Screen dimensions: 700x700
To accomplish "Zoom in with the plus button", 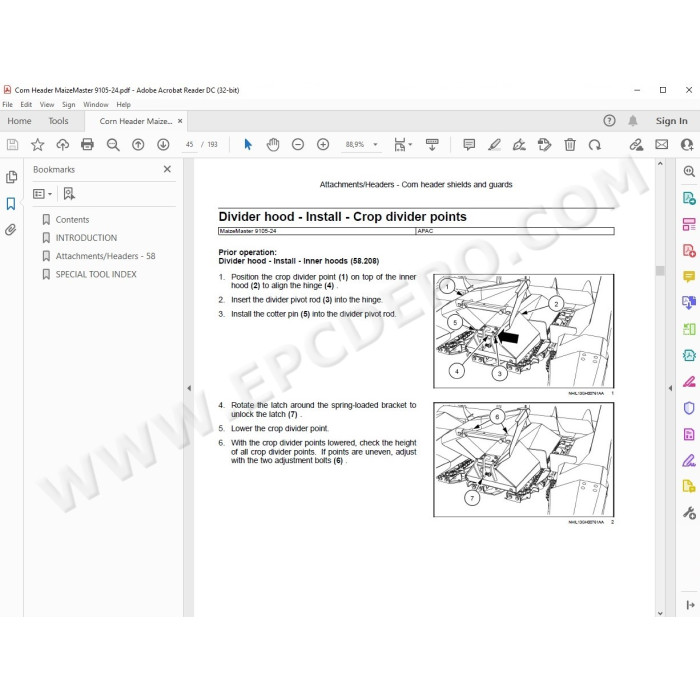I will (323, 145).
